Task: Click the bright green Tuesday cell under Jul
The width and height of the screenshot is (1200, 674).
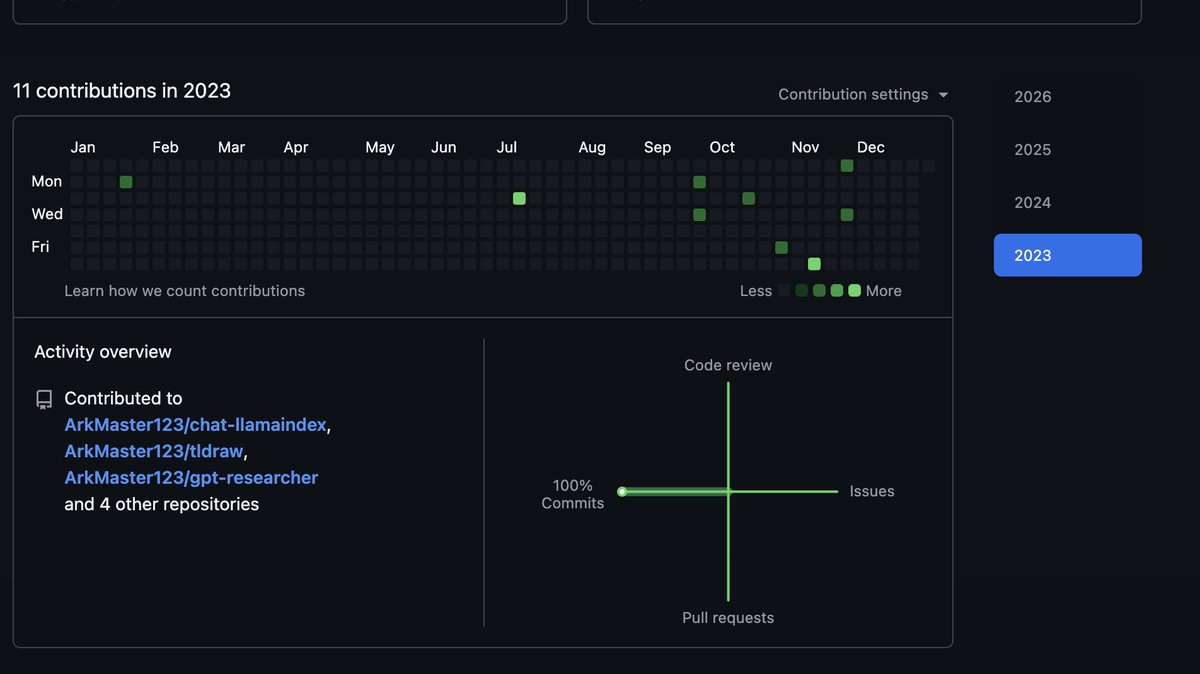Action: pyautogui.click(x=519, y=198)
